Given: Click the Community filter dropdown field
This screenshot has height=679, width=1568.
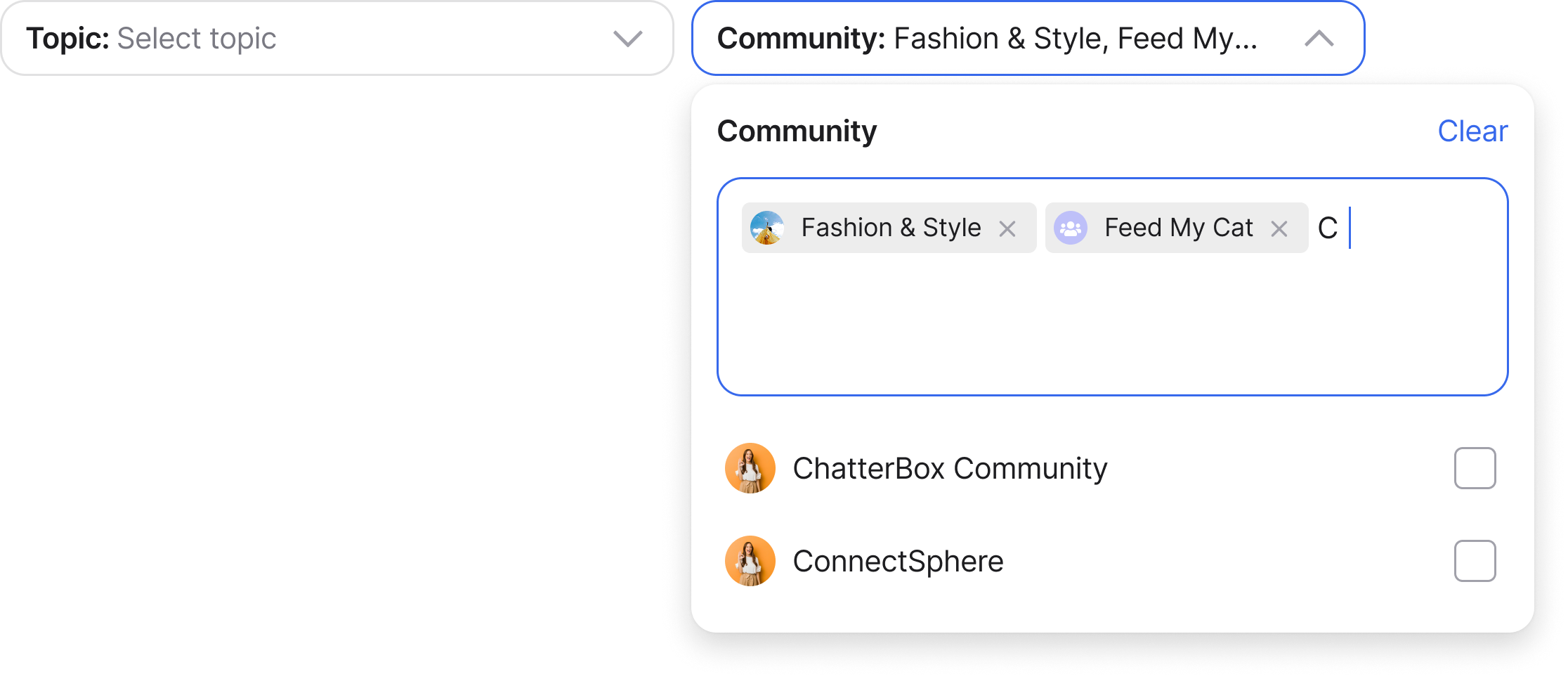Looking at the screenshot, I should pyautogui.click(x=1028, y=38).
